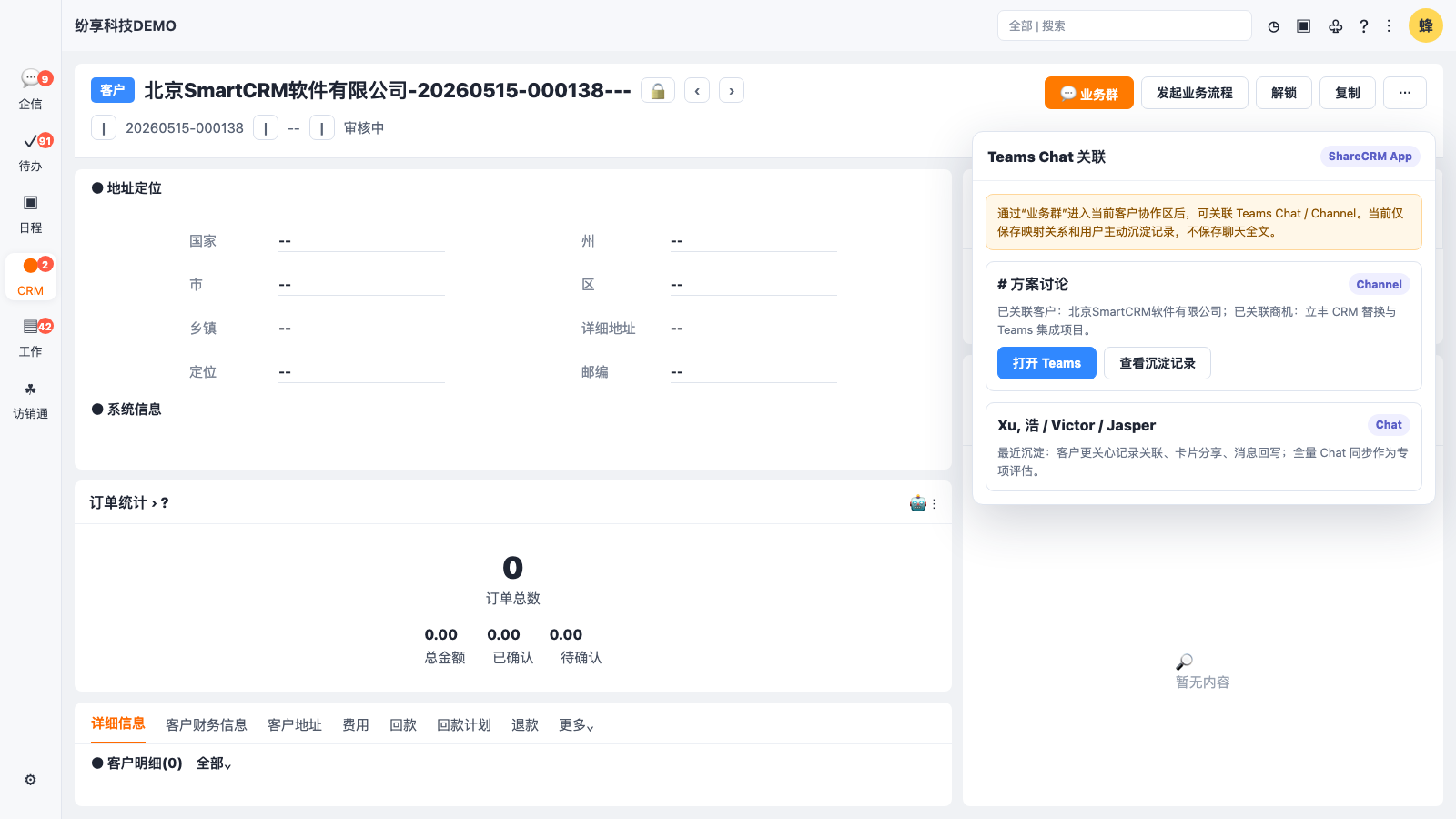Click 纷享科技DEMO header title

point(126,25)
